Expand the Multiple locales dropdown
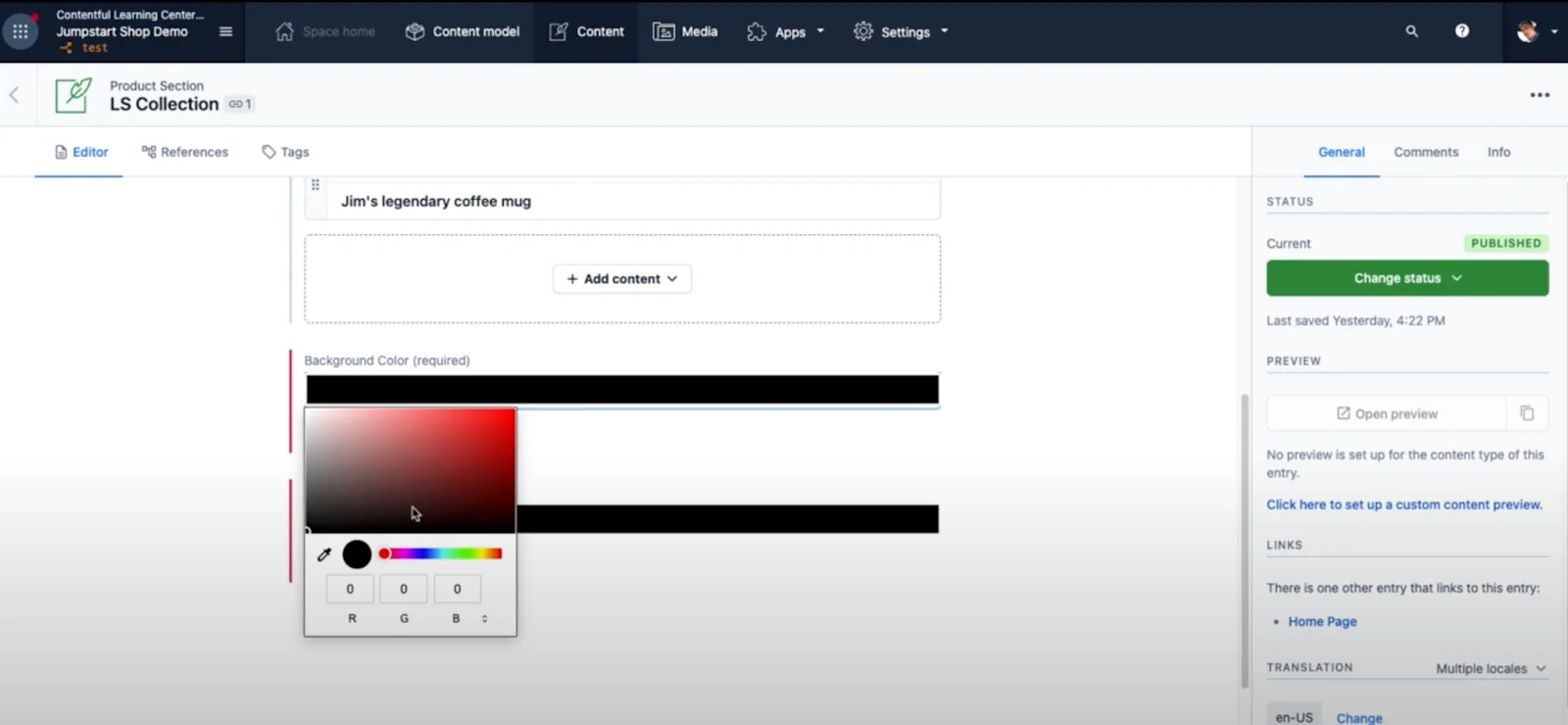 (x=1491, y=668)
